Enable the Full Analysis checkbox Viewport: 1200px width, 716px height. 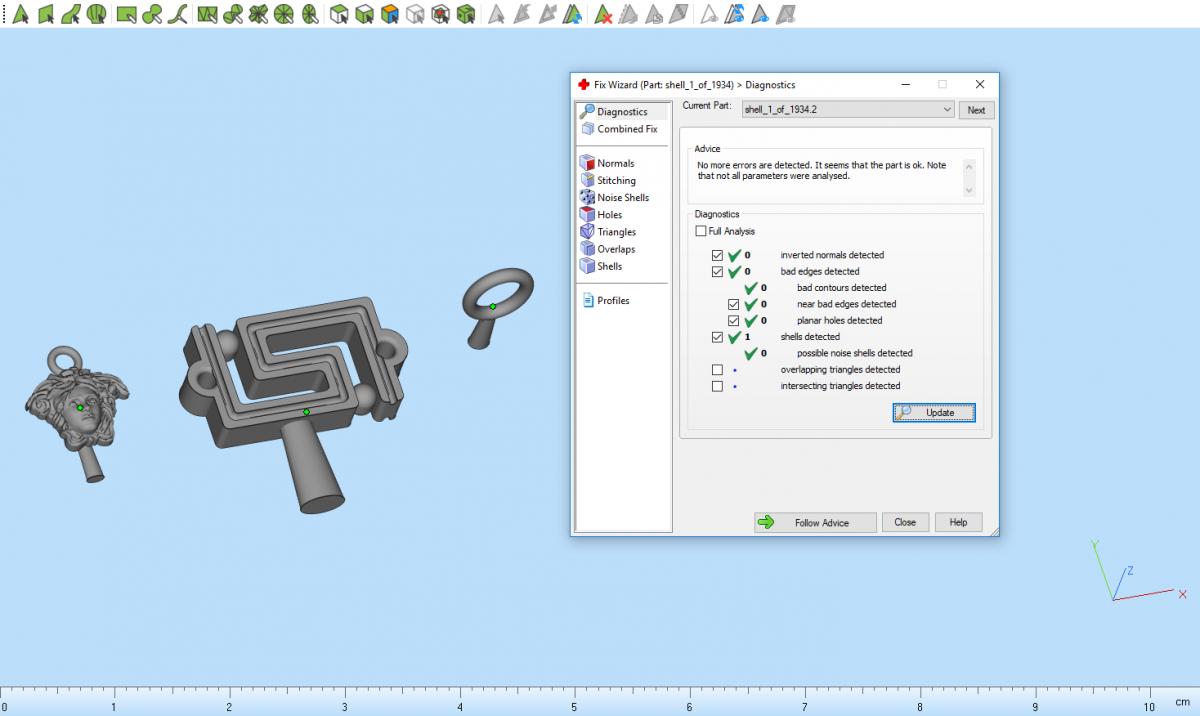tap(701, 232)
